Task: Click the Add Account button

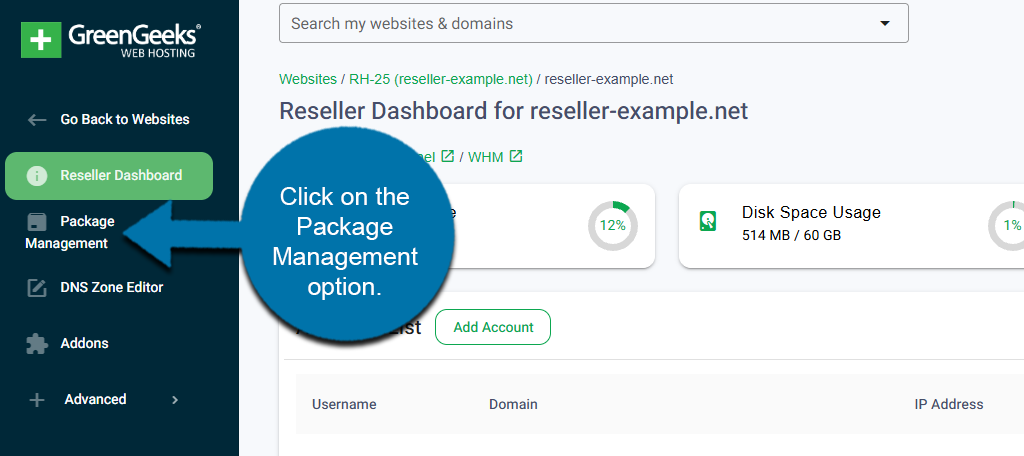Action: pyautogui.click(x=493, y=327)
